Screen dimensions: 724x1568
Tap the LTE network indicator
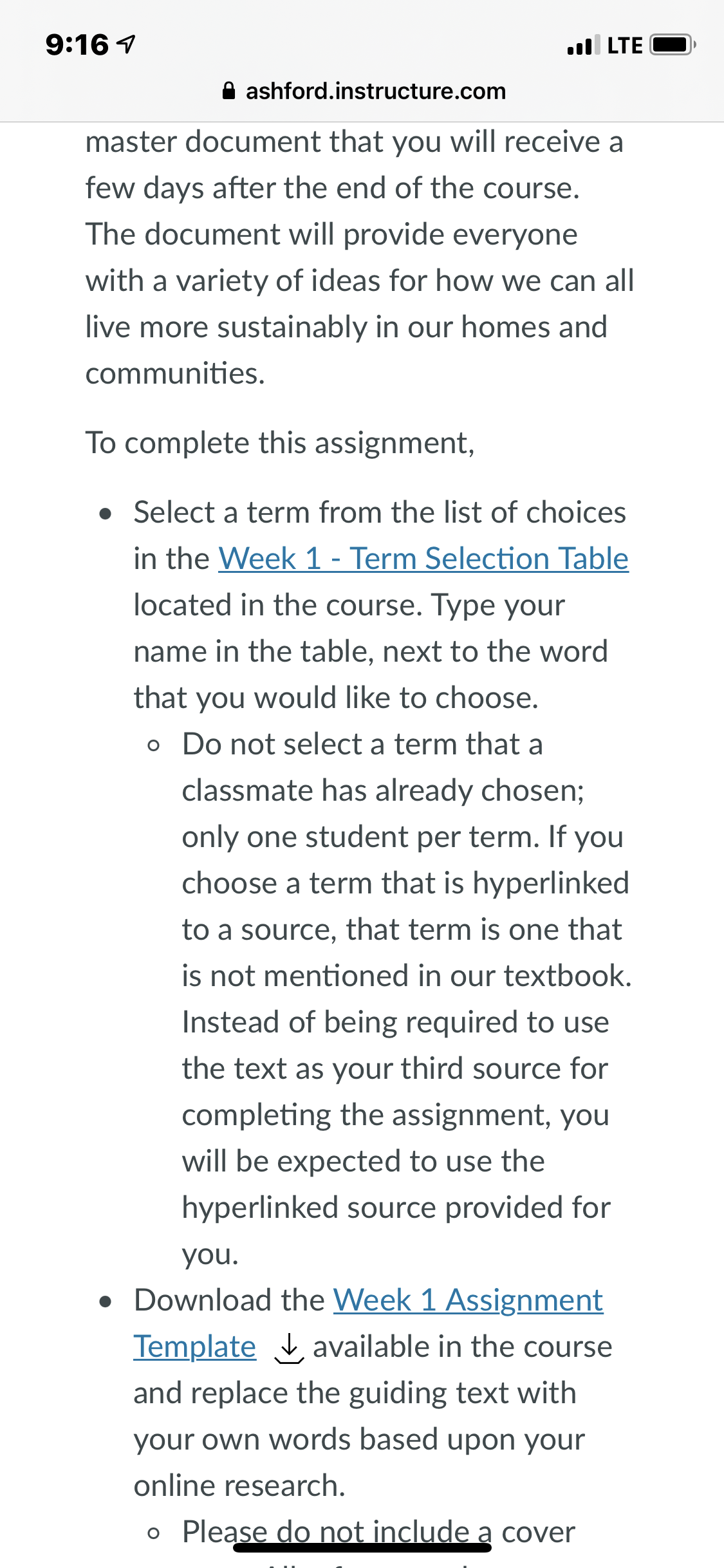[625, 46]
